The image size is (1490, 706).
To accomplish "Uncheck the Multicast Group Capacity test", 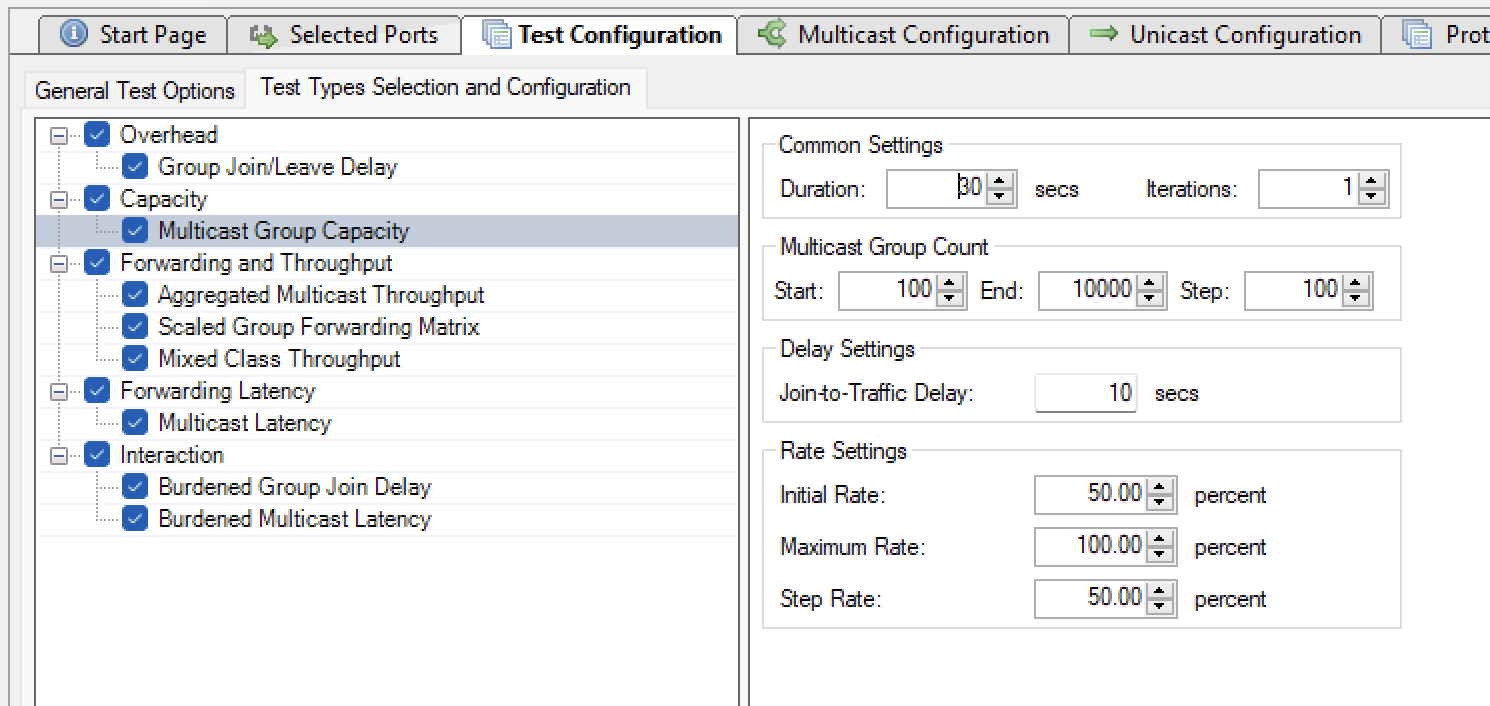I will pos(134,230).
